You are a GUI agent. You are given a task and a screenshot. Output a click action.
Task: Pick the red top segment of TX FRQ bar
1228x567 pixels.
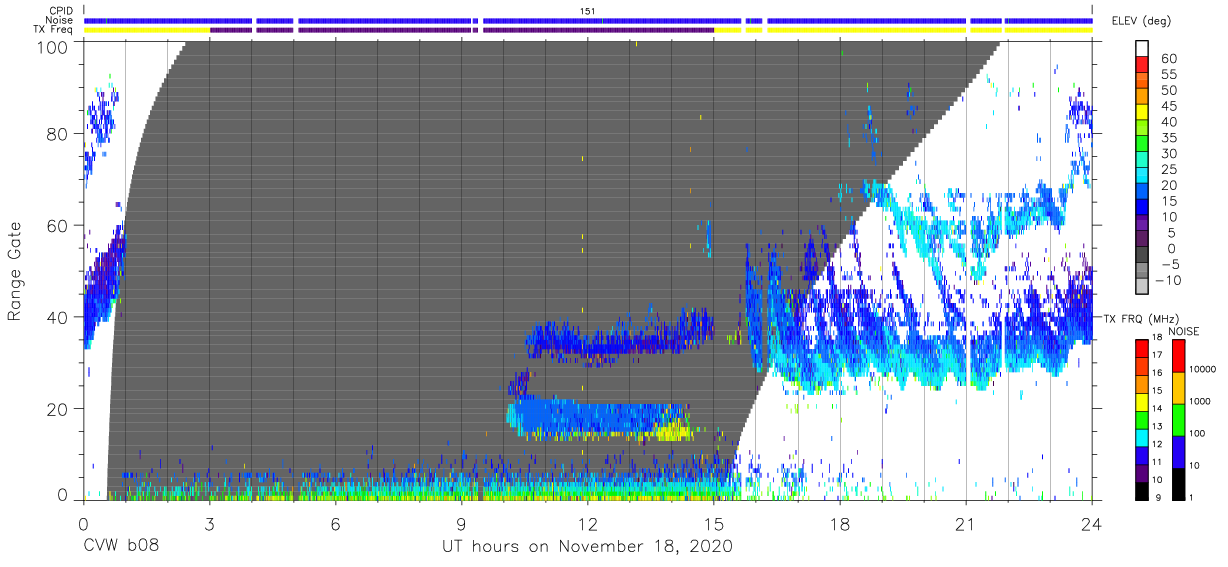[x=1143, y=349]
